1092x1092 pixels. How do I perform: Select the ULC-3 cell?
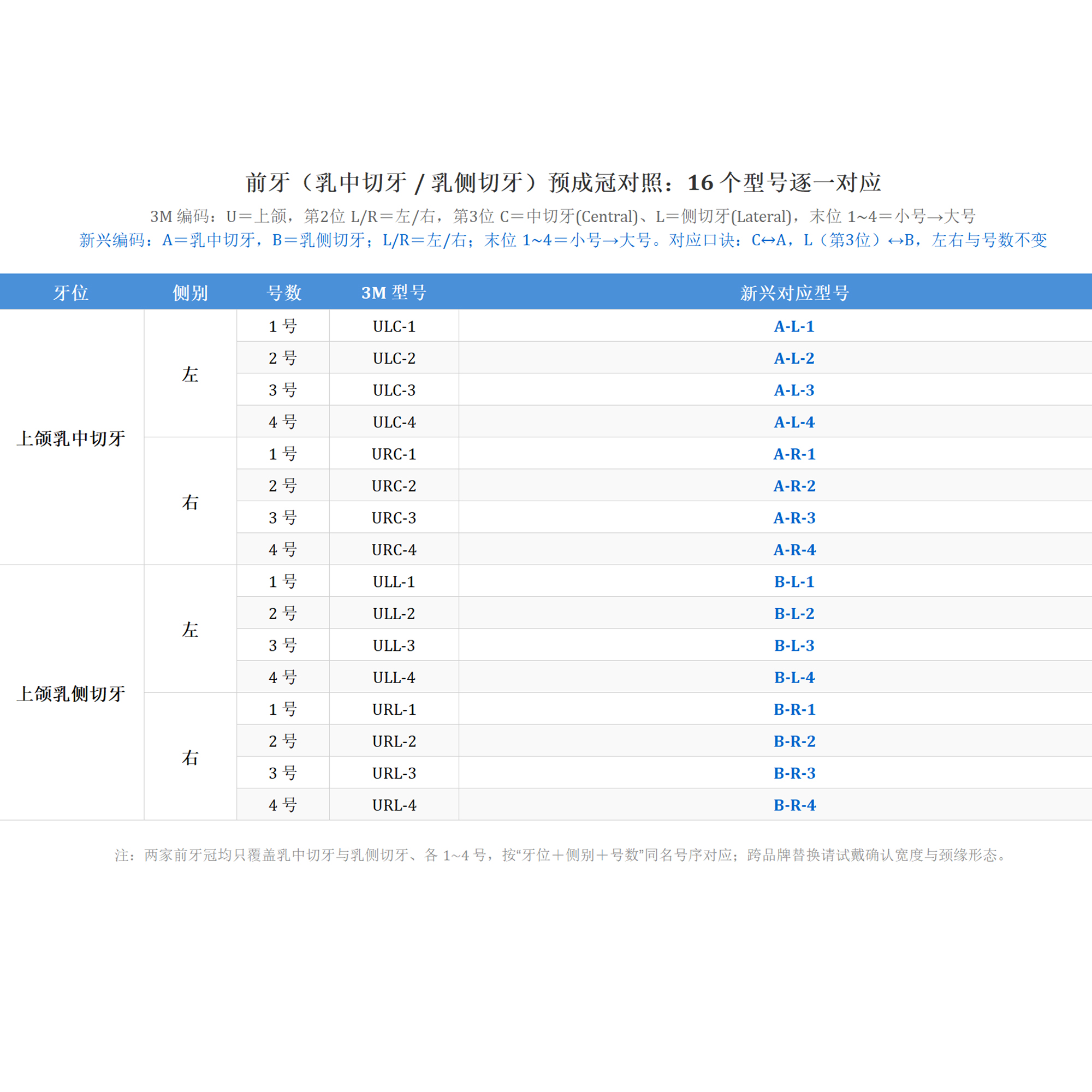[394, 390]
